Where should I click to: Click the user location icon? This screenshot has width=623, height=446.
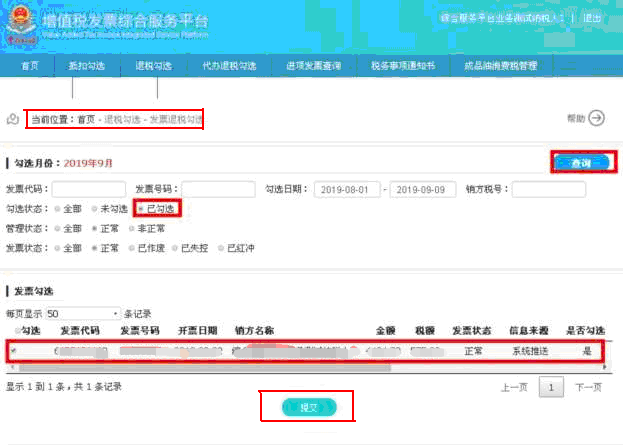tap(13, 119)
